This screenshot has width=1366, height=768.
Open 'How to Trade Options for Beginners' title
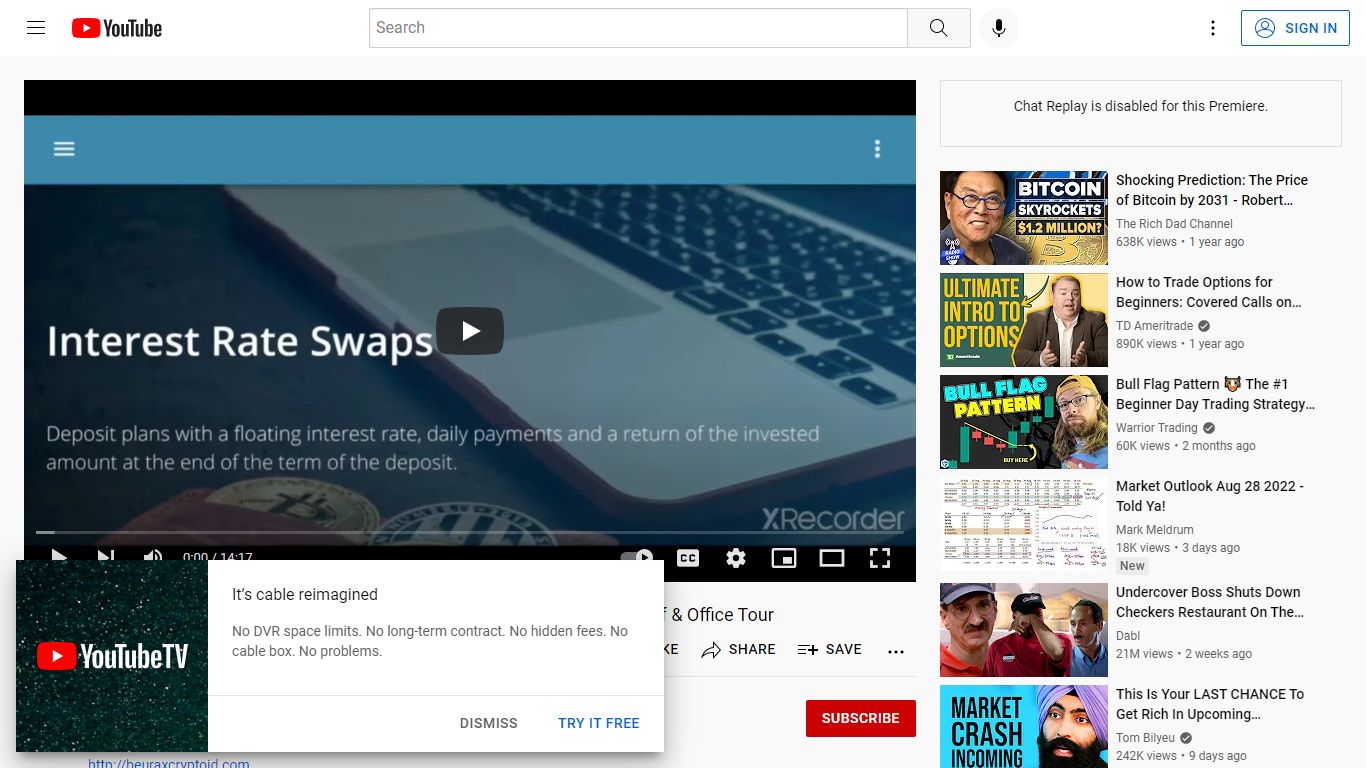coord(1209,292)
